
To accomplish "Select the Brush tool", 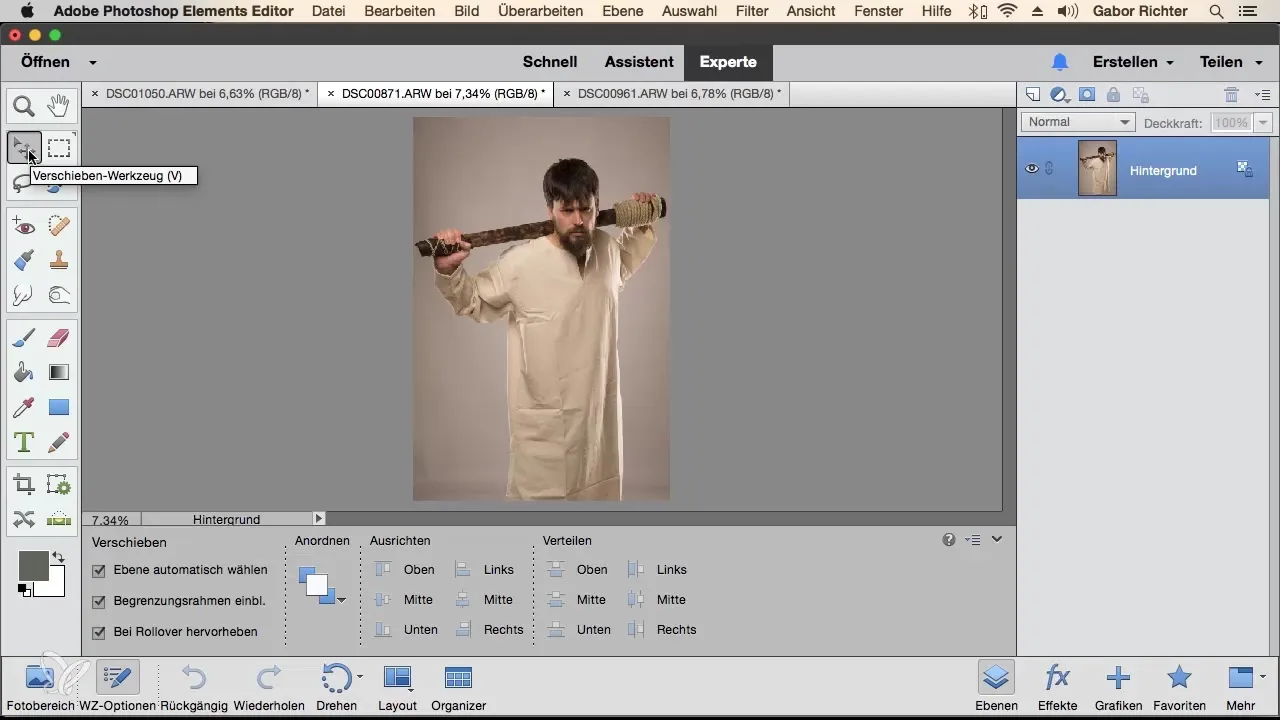I will [24, 338].
